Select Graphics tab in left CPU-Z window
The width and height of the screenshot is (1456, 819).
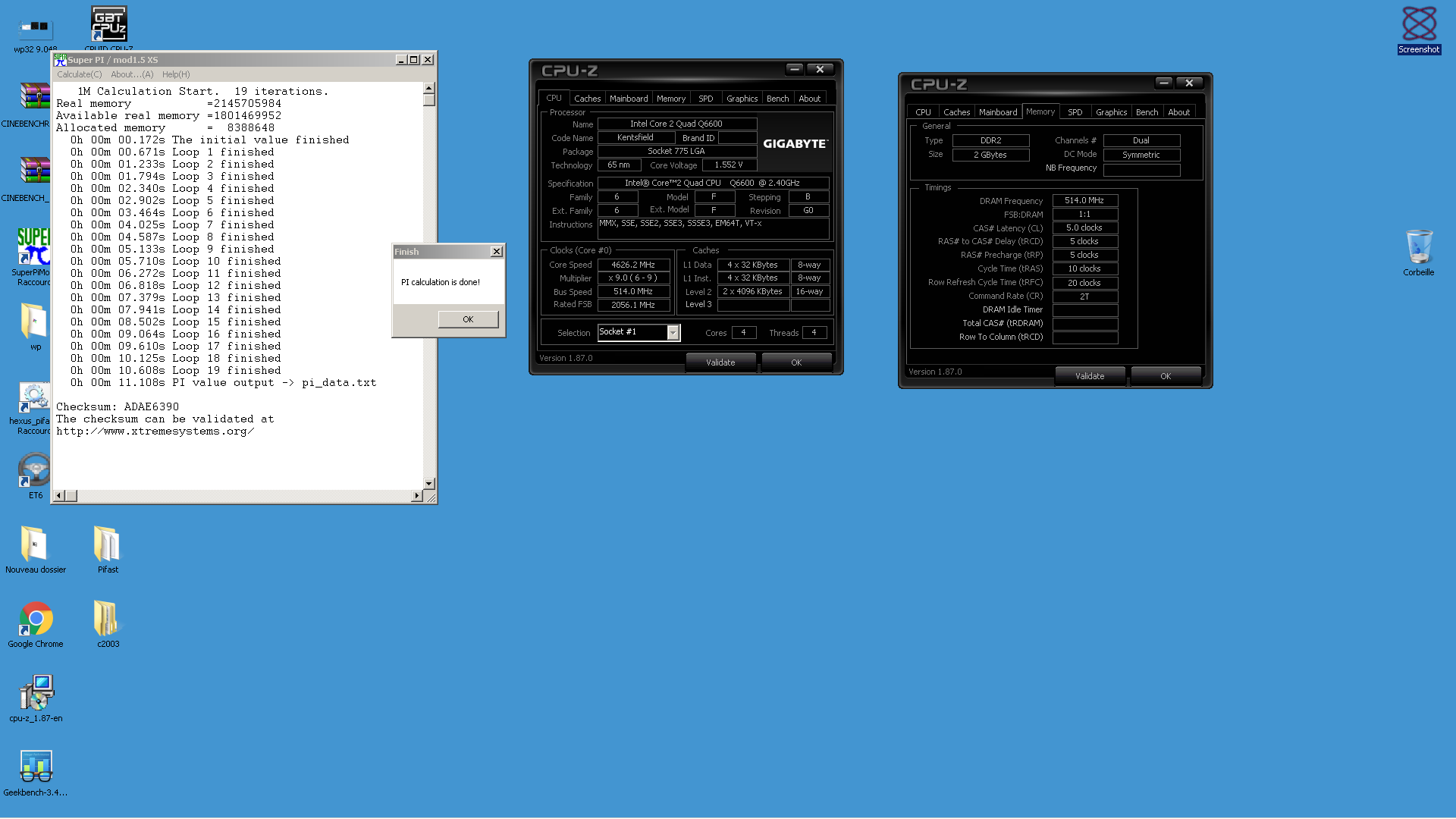point(742,99)
